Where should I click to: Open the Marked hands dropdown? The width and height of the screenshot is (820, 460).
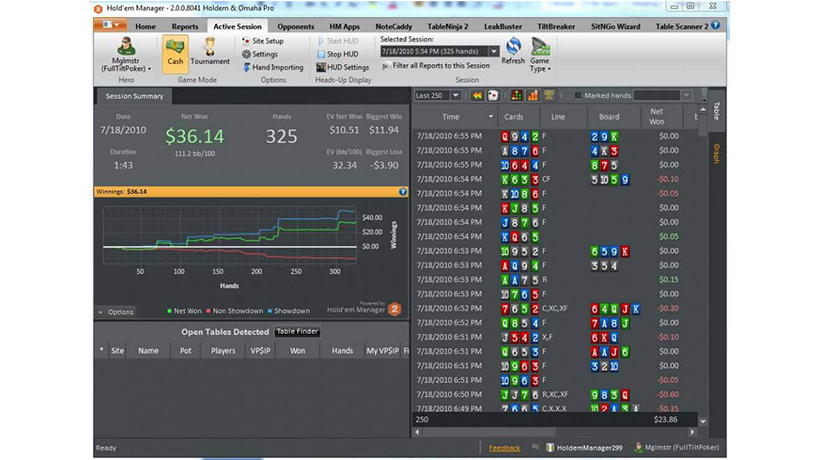(687, 95)
